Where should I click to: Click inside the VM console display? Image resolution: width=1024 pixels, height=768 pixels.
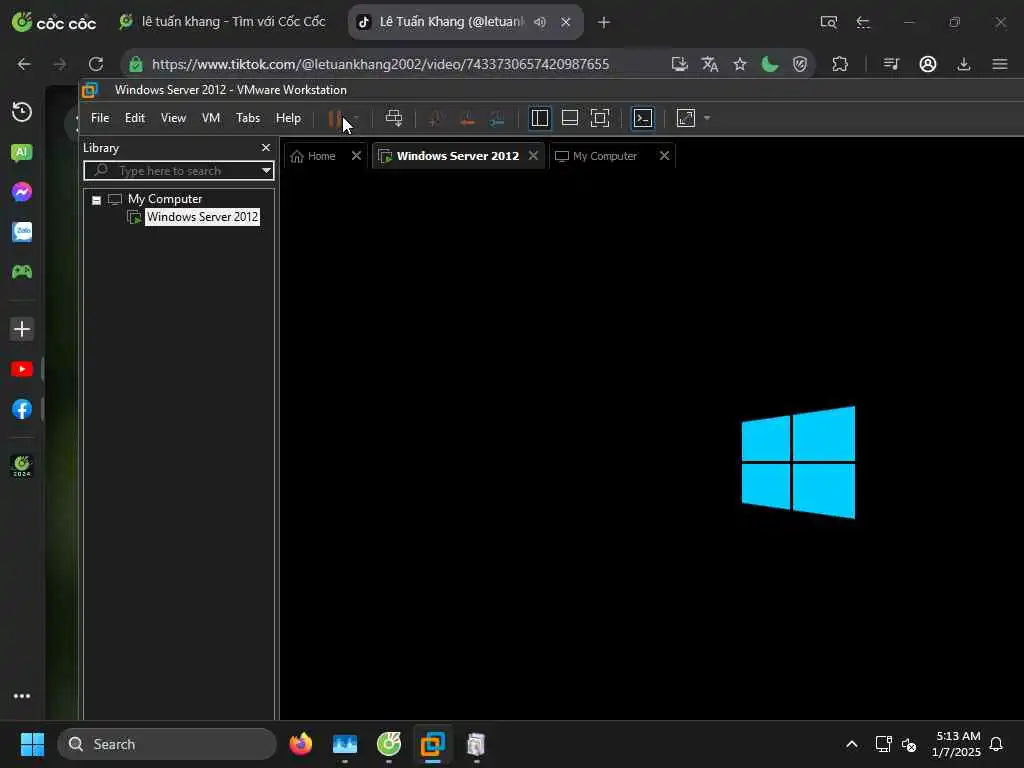[651, 444]
